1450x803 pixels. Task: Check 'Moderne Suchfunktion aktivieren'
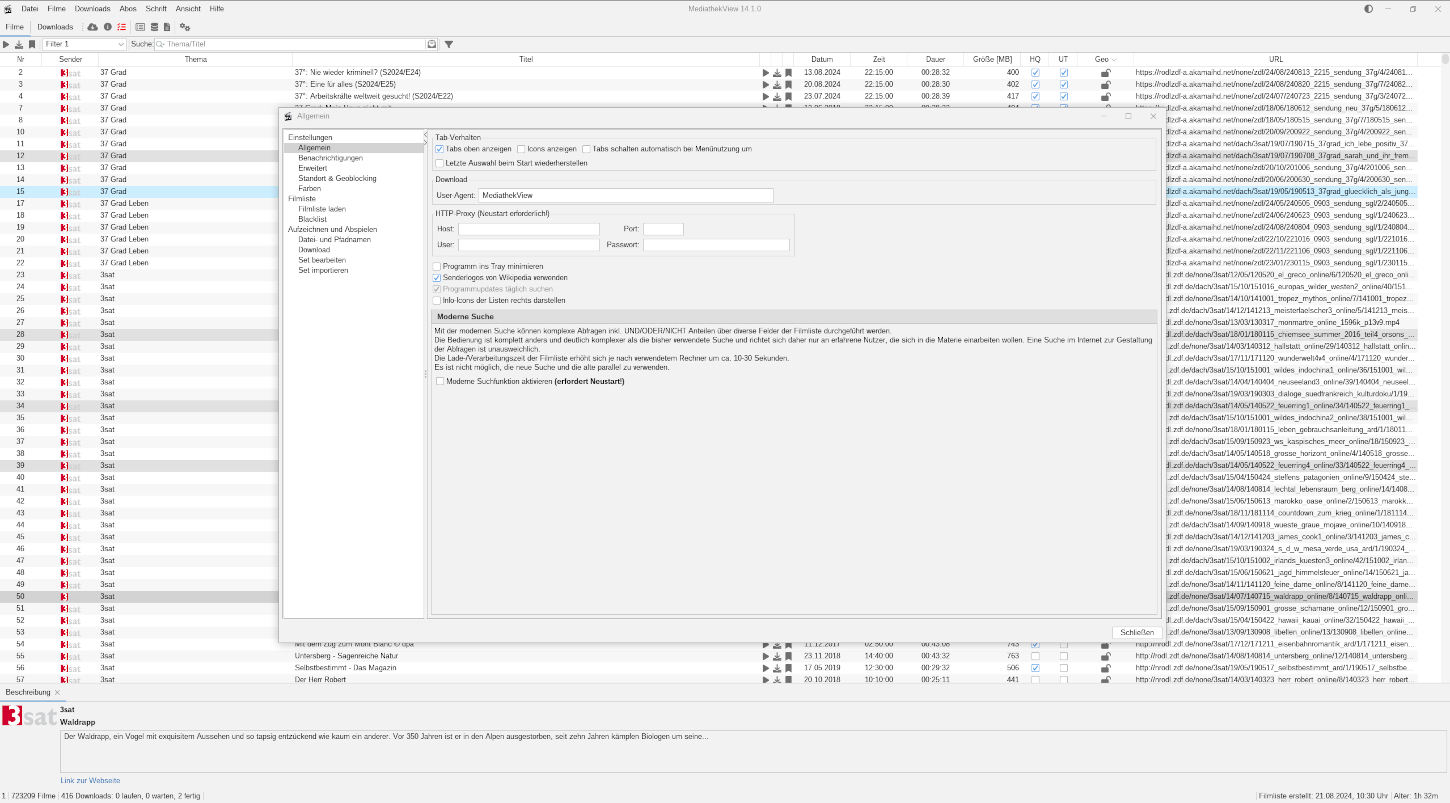tap(440, 381)
